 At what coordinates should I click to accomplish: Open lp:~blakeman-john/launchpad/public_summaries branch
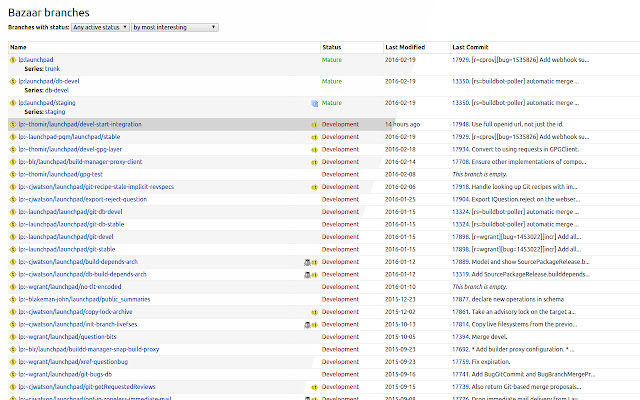click(84, 299)
